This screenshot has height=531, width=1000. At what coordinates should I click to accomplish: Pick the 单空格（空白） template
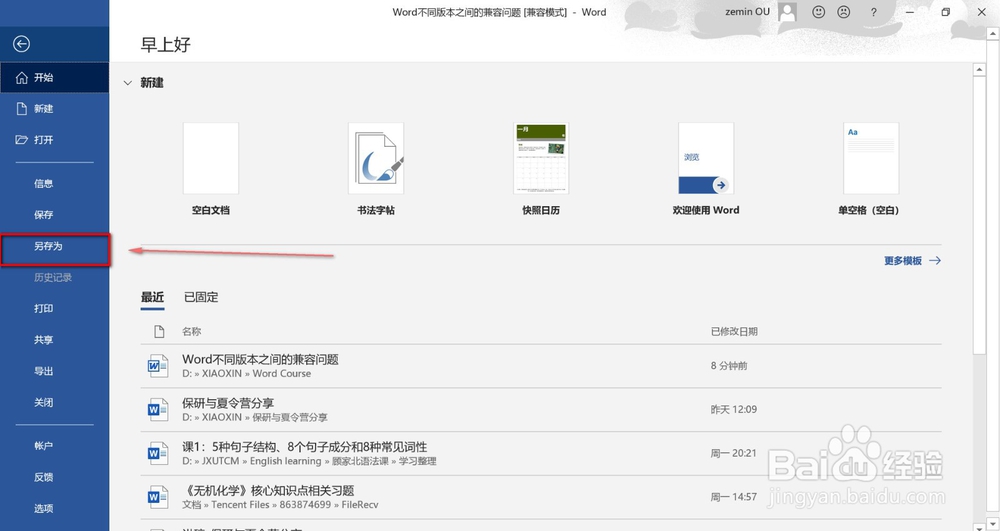[x=871, y=158]
